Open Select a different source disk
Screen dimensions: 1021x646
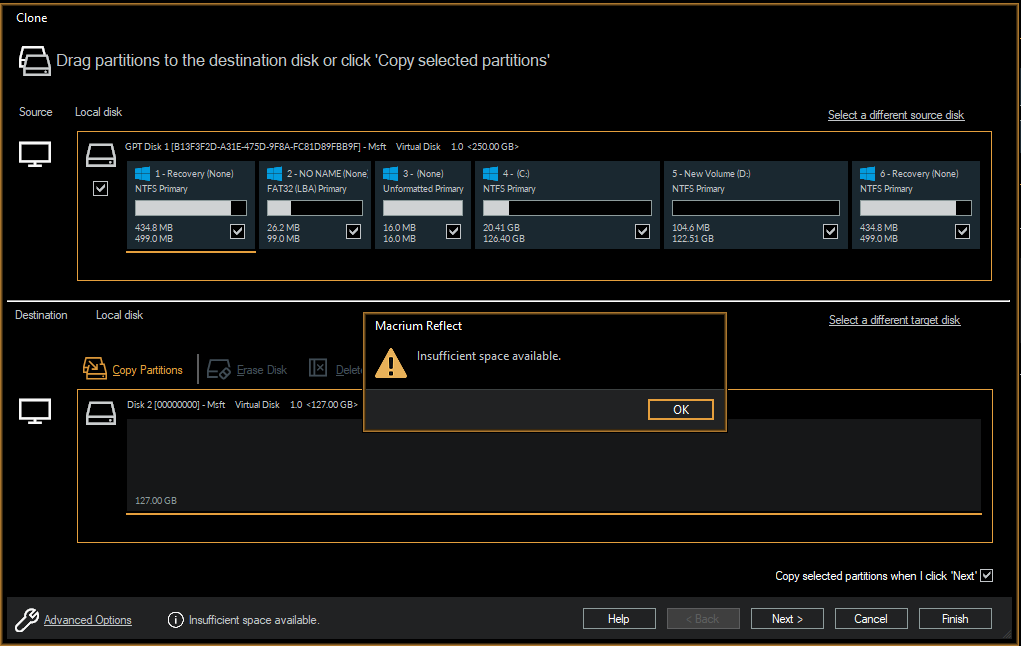[895, 115]
